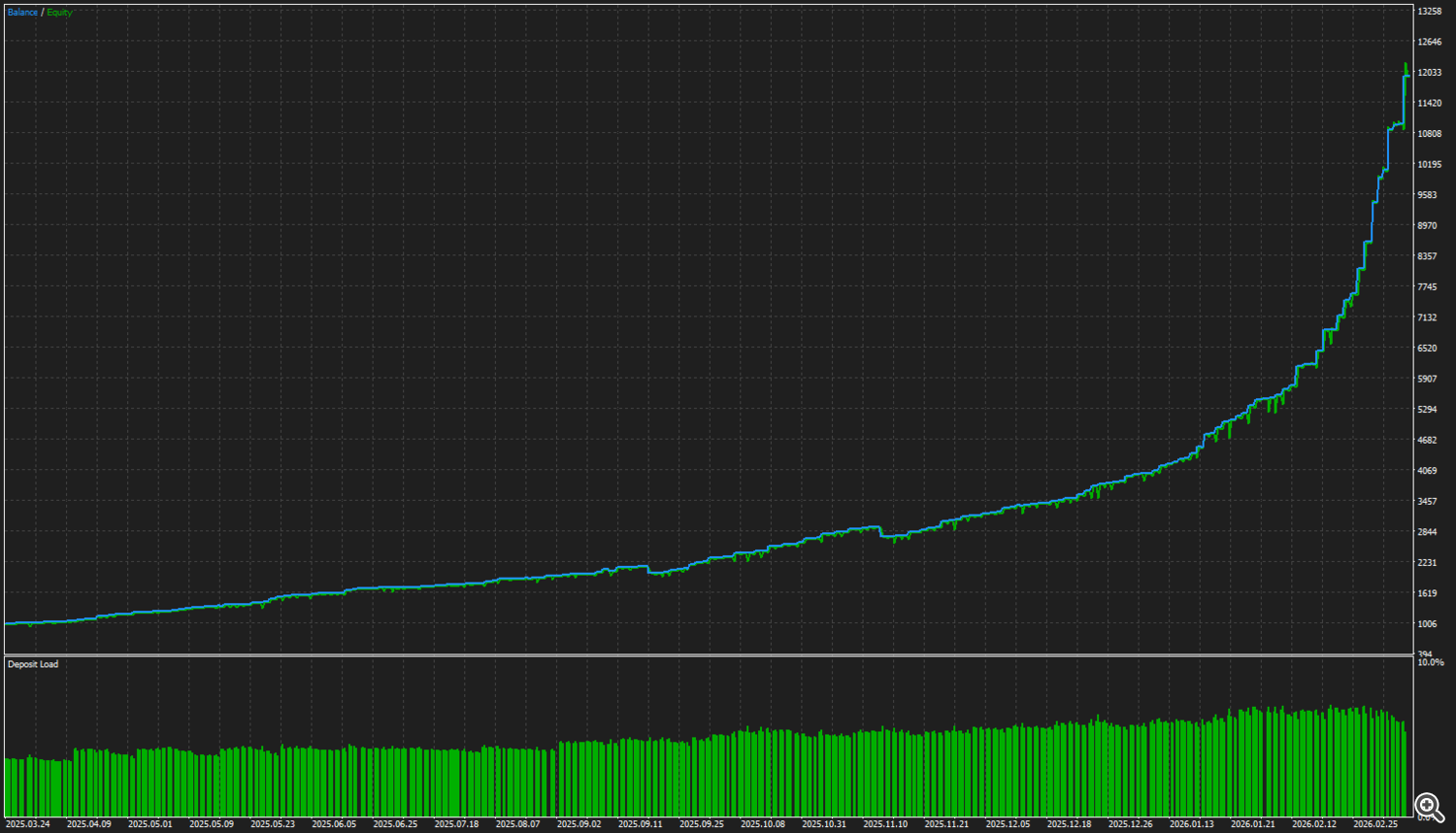Click the 9583 axis value
This screenshot has width=1456, height=833.
[x=1427, y=195]
